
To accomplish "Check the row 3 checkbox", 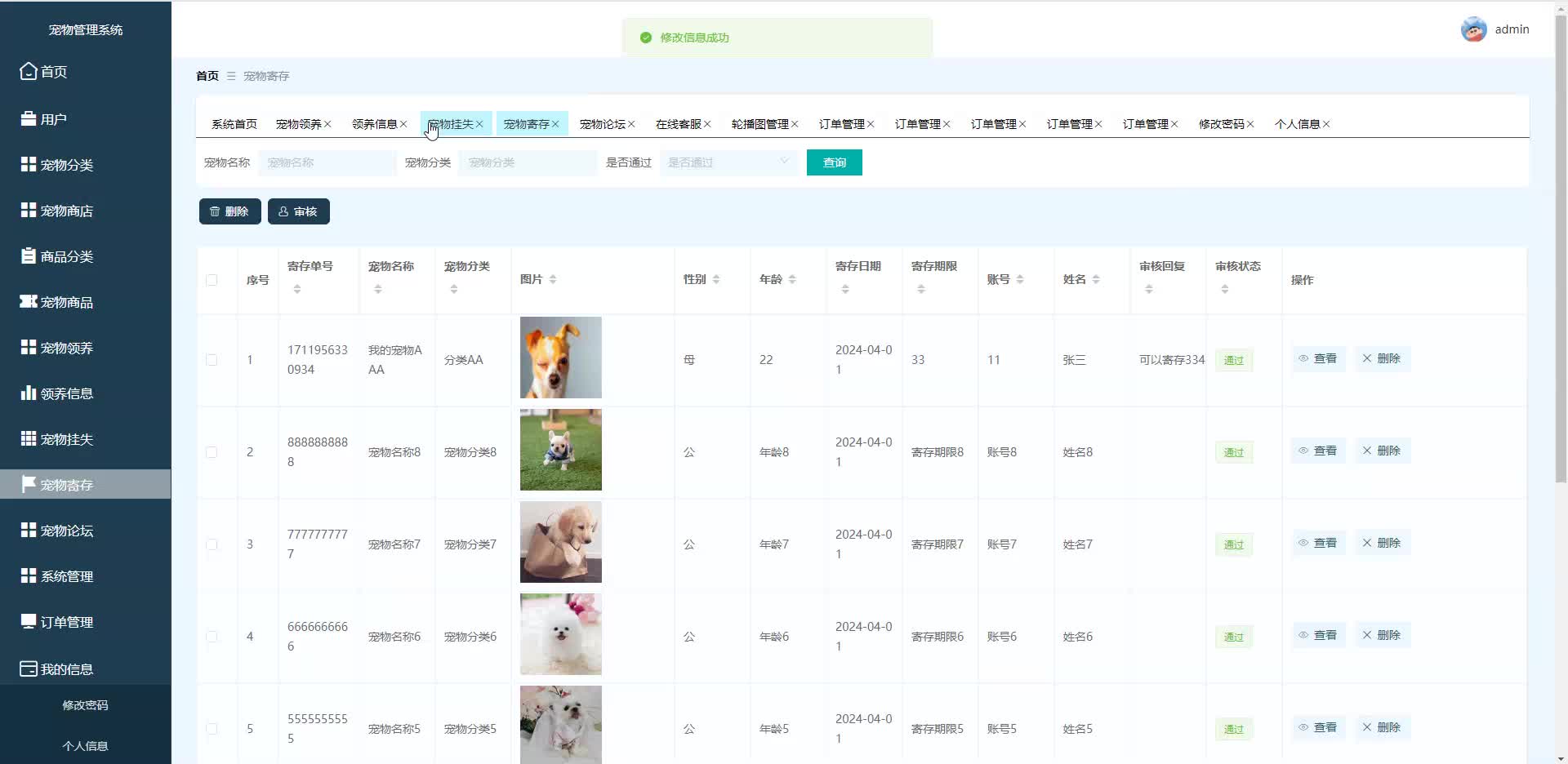I will 212,544.
